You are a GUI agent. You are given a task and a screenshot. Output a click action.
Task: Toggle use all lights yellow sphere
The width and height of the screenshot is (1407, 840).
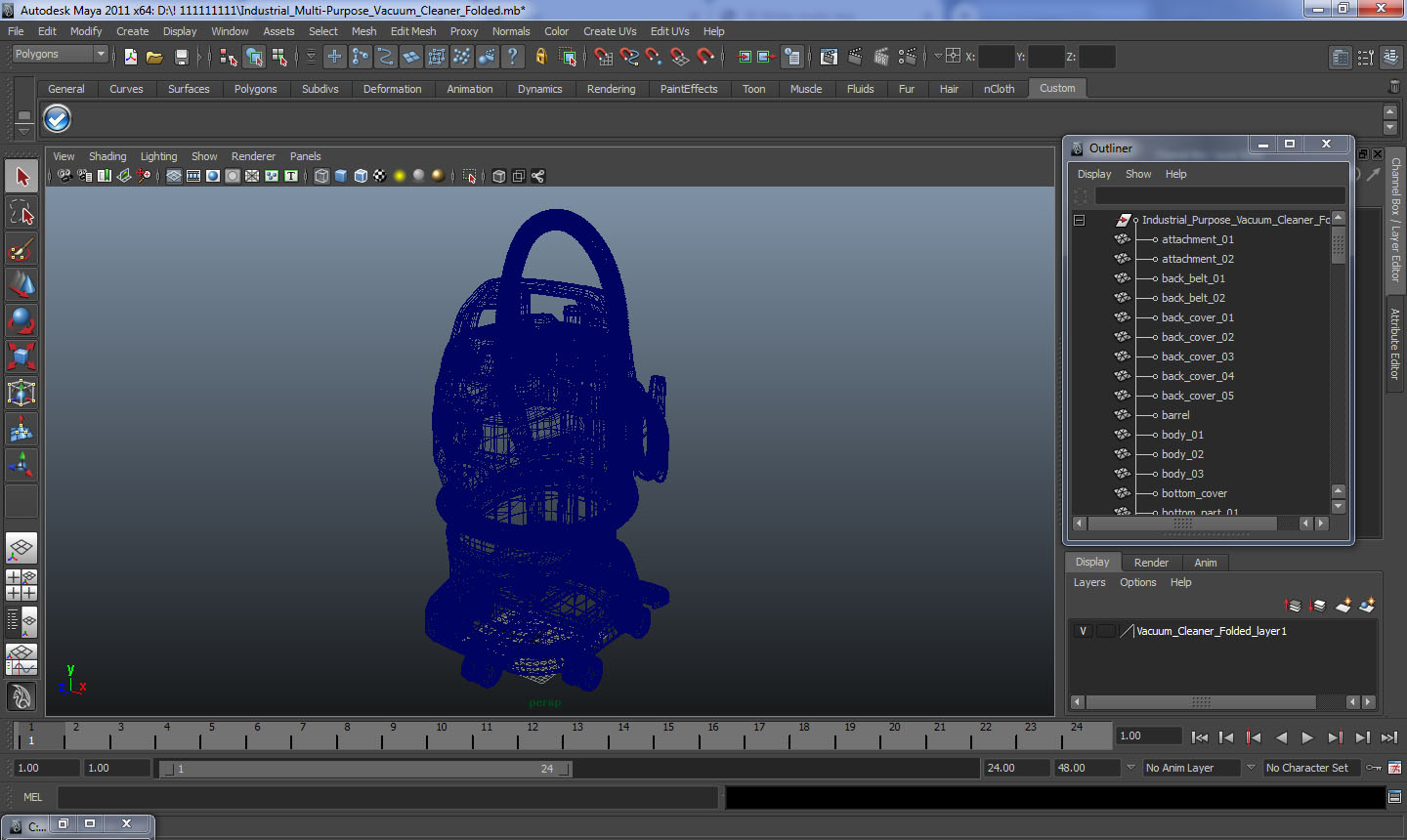(x=400, y=176)
